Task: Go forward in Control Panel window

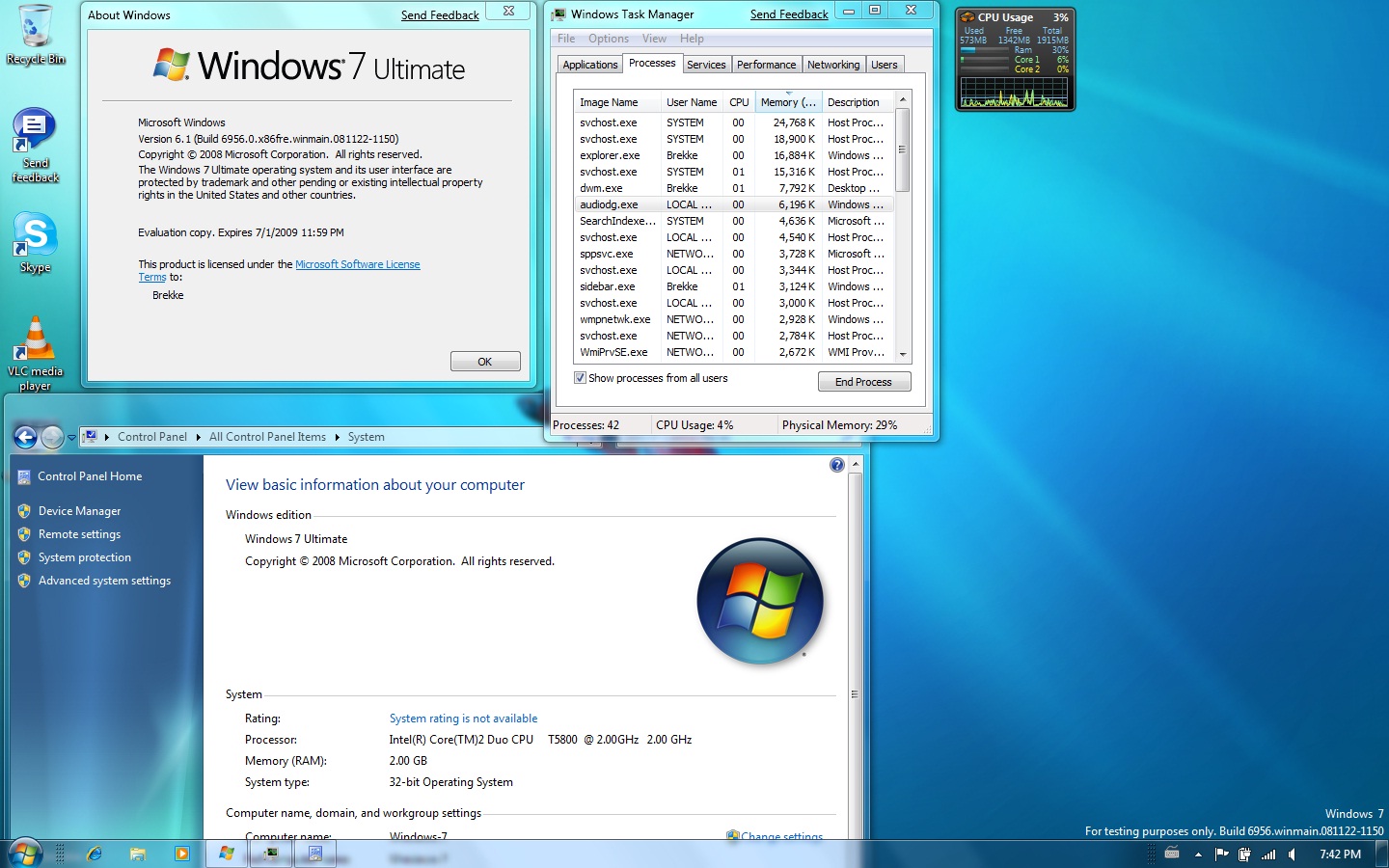Action: click(x=52, y=437)
